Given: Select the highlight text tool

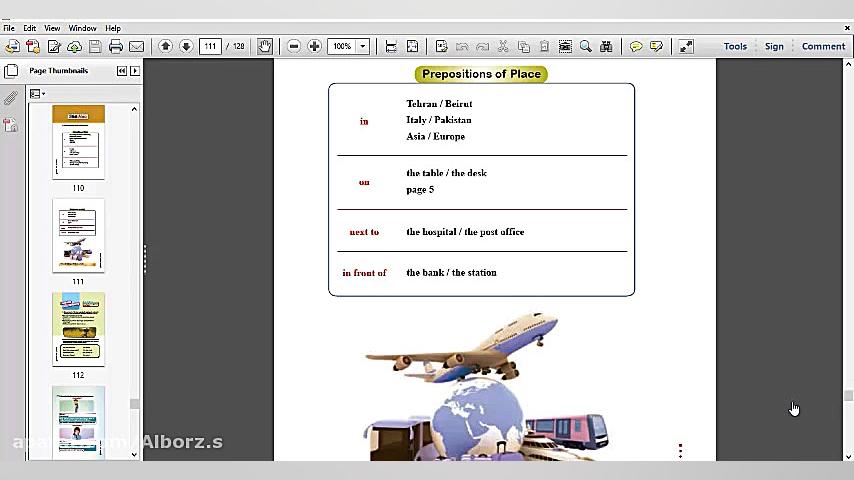Looking at the screenshot, I should click(656, 47).
